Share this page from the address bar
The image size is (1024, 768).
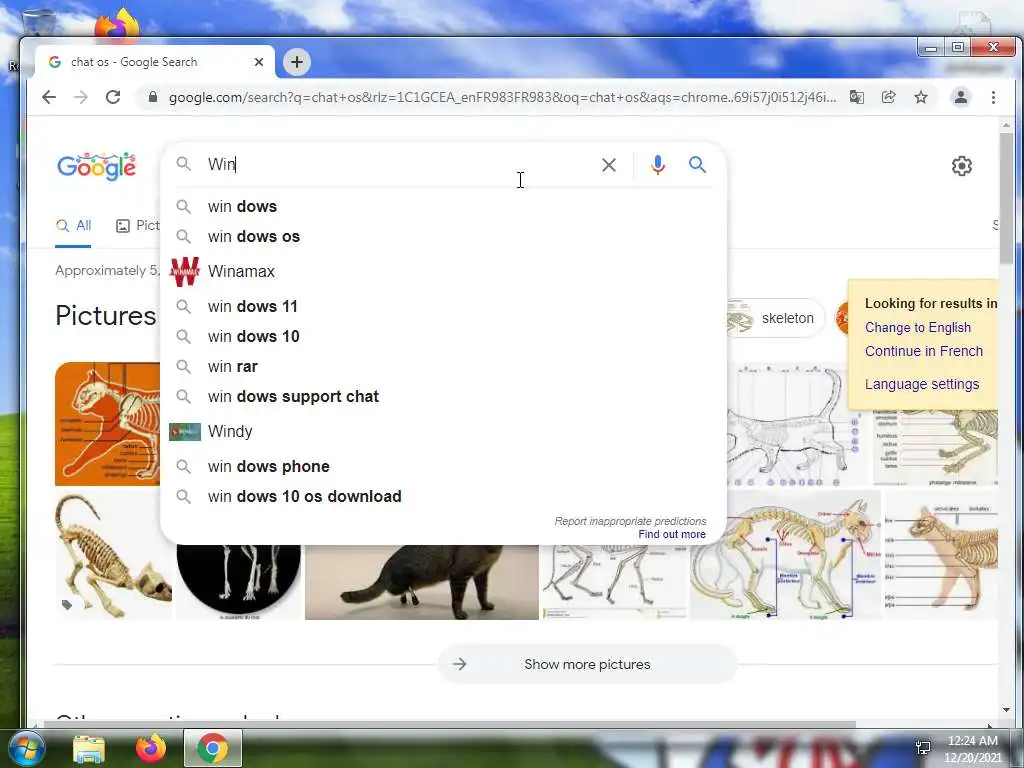coord(888,97)
